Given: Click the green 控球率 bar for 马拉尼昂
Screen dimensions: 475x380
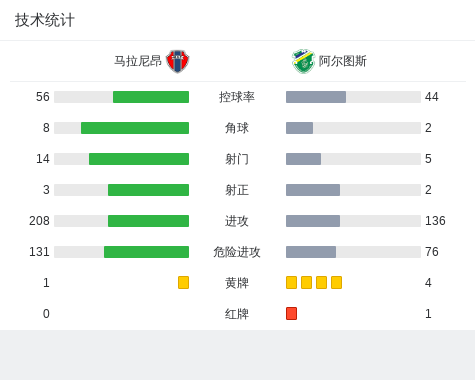Looking at the screenshot, I should [151, 97].
